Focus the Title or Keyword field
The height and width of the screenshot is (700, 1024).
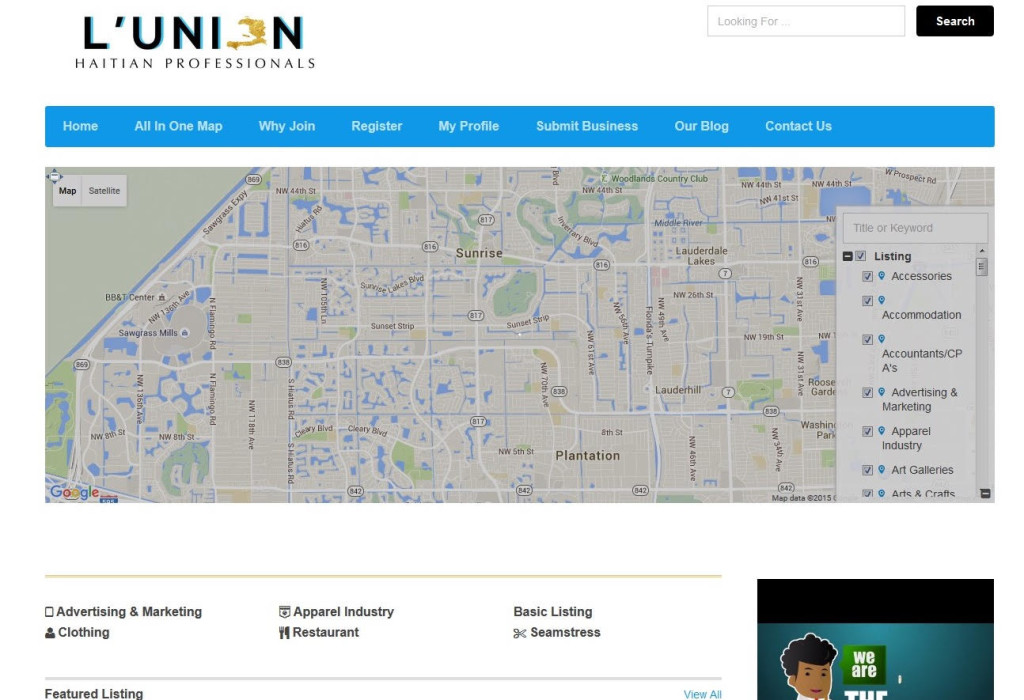click(915, 228)
